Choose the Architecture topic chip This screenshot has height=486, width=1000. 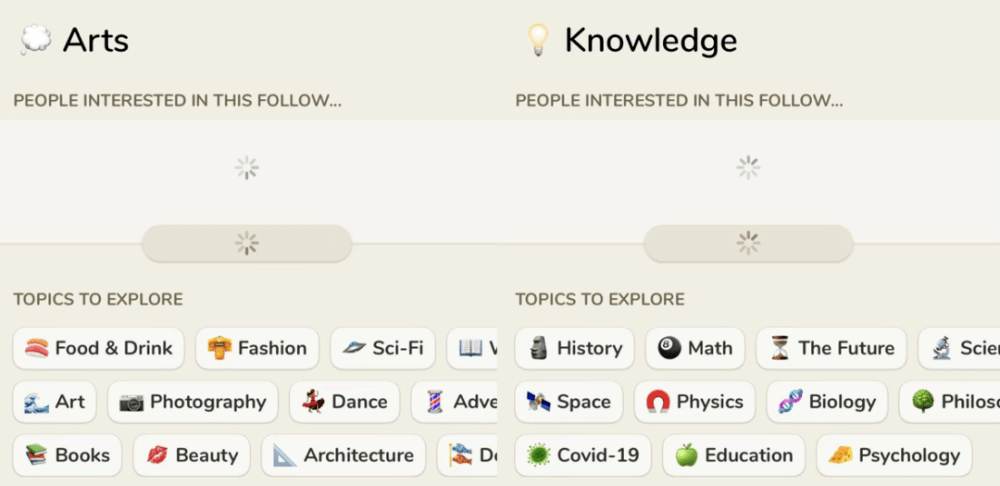point(343,455)
